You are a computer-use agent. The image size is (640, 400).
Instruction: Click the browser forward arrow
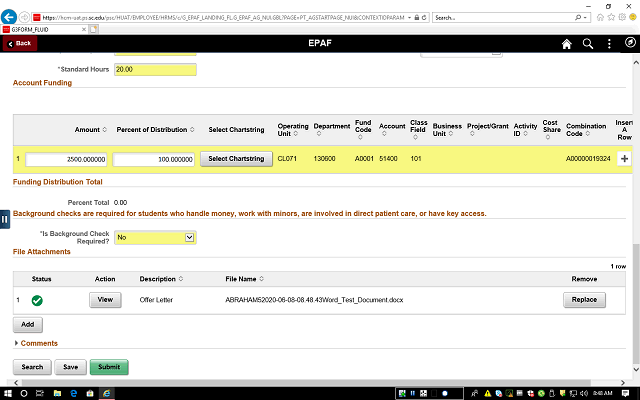[24, 17]
